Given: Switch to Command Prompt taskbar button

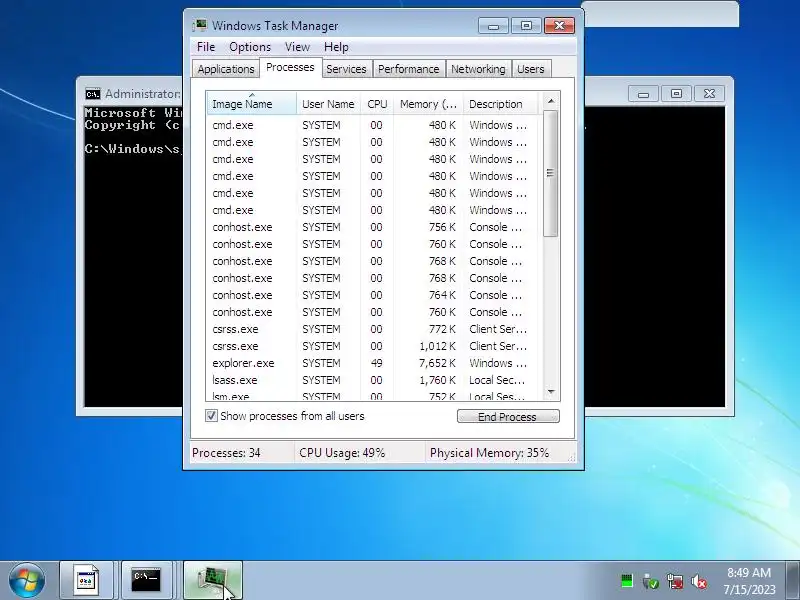Looking at the screenshot, I should click(146, 581).
